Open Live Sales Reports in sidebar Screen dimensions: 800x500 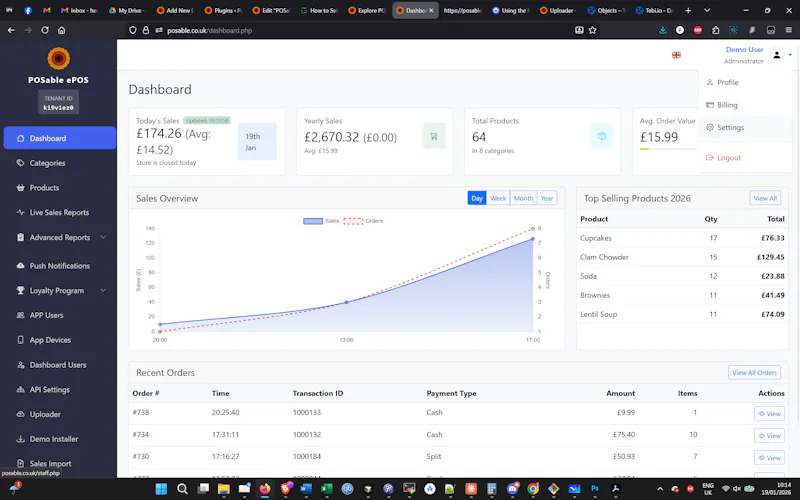pyautogui.click(x=59, y=212)
